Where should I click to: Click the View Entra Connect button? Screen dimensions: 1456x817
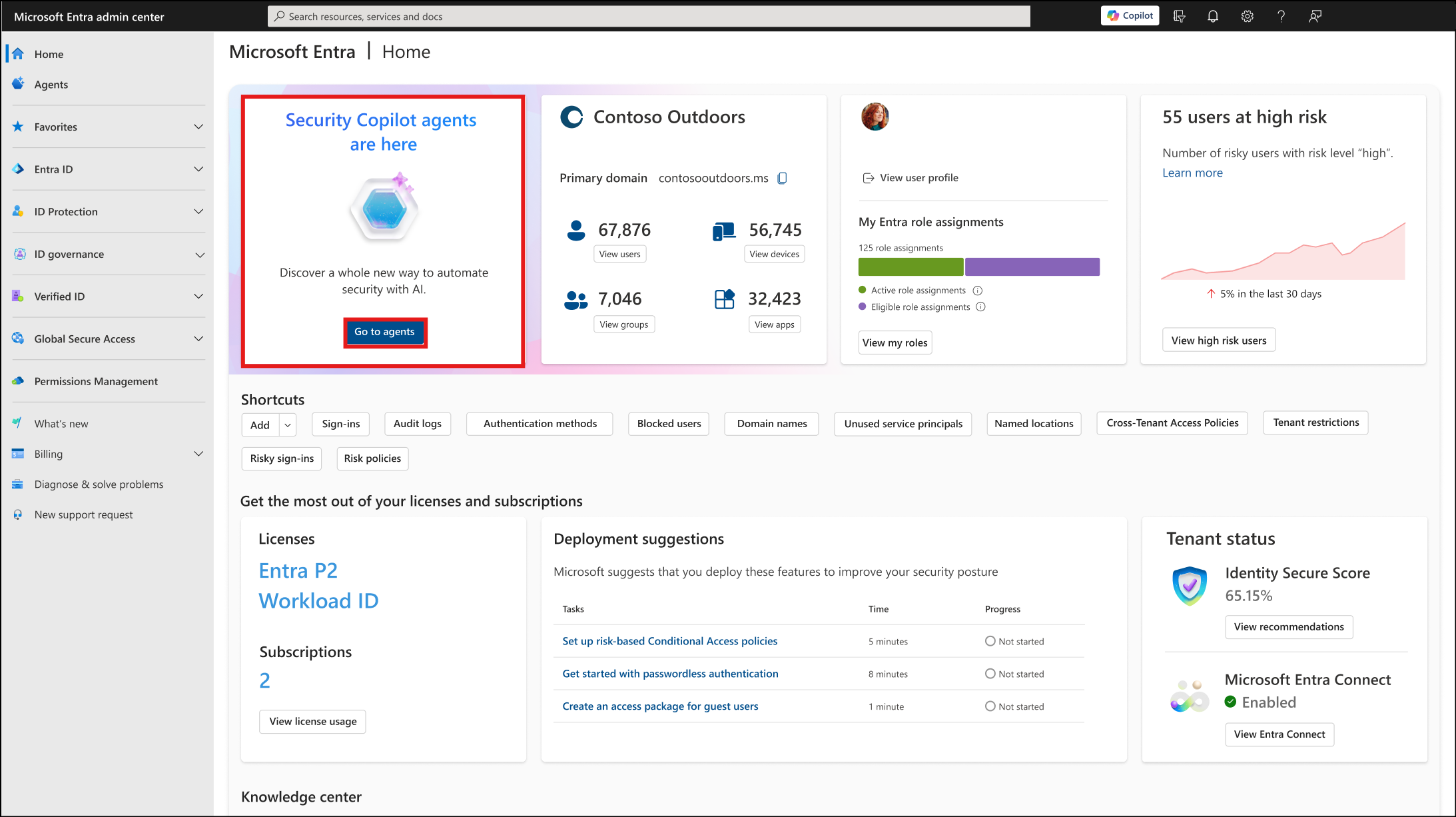coord(1279,734)
